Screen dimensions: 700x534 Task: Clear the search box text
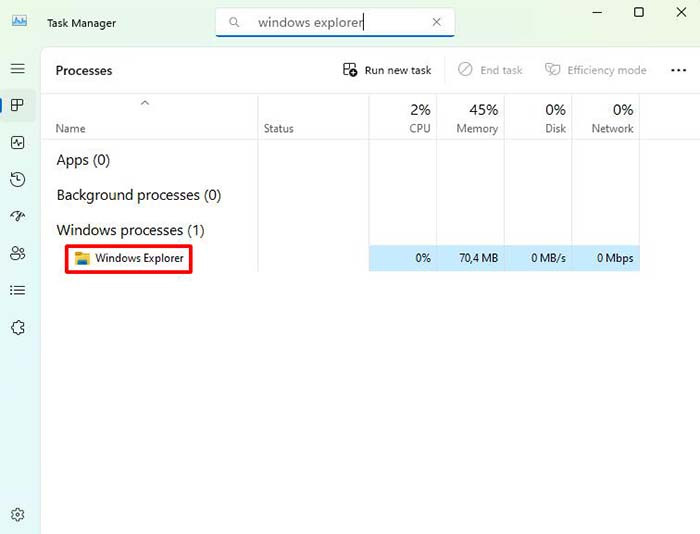point(437,22)
